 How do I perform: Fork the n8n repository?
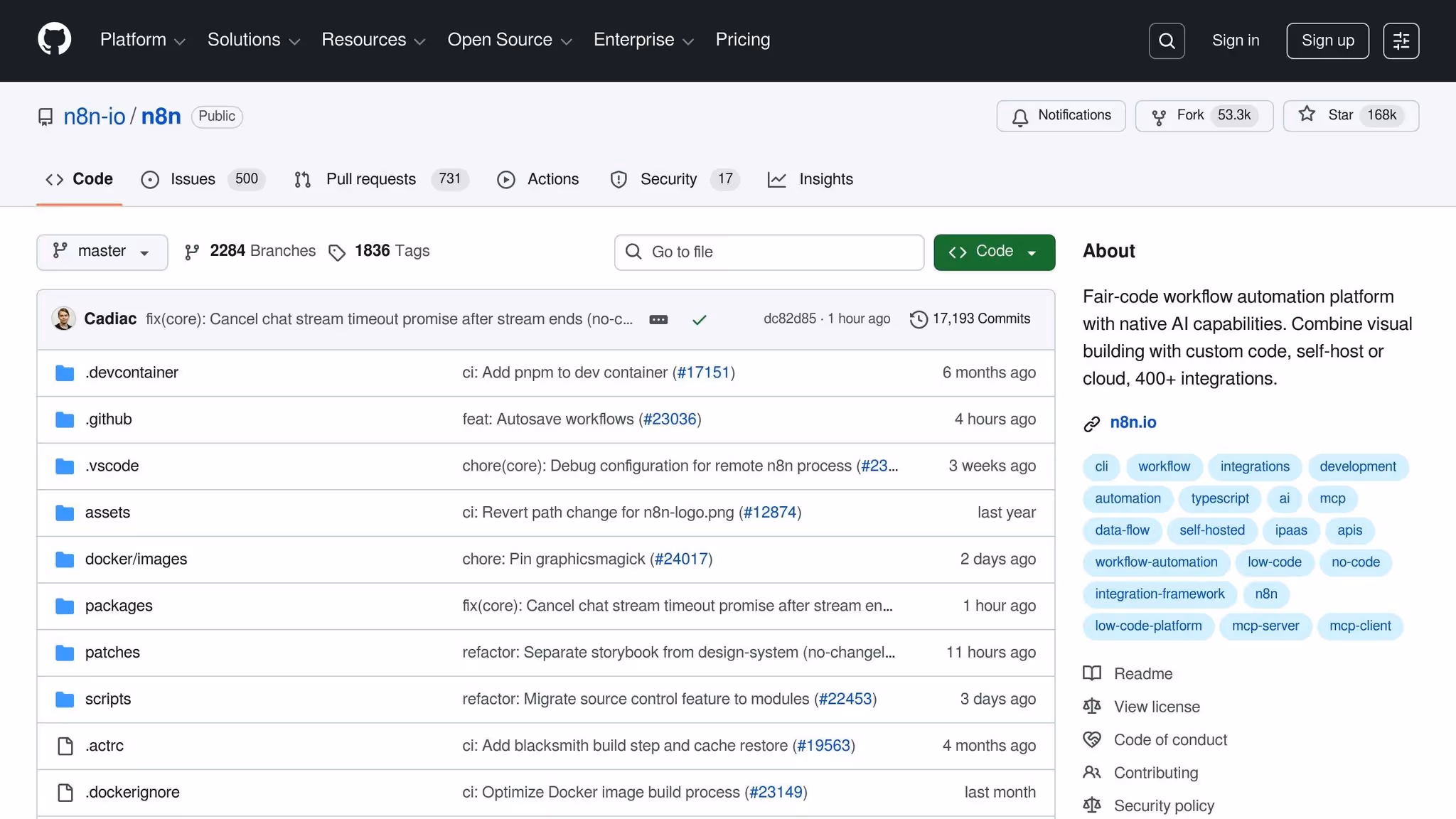[1189, 116]
